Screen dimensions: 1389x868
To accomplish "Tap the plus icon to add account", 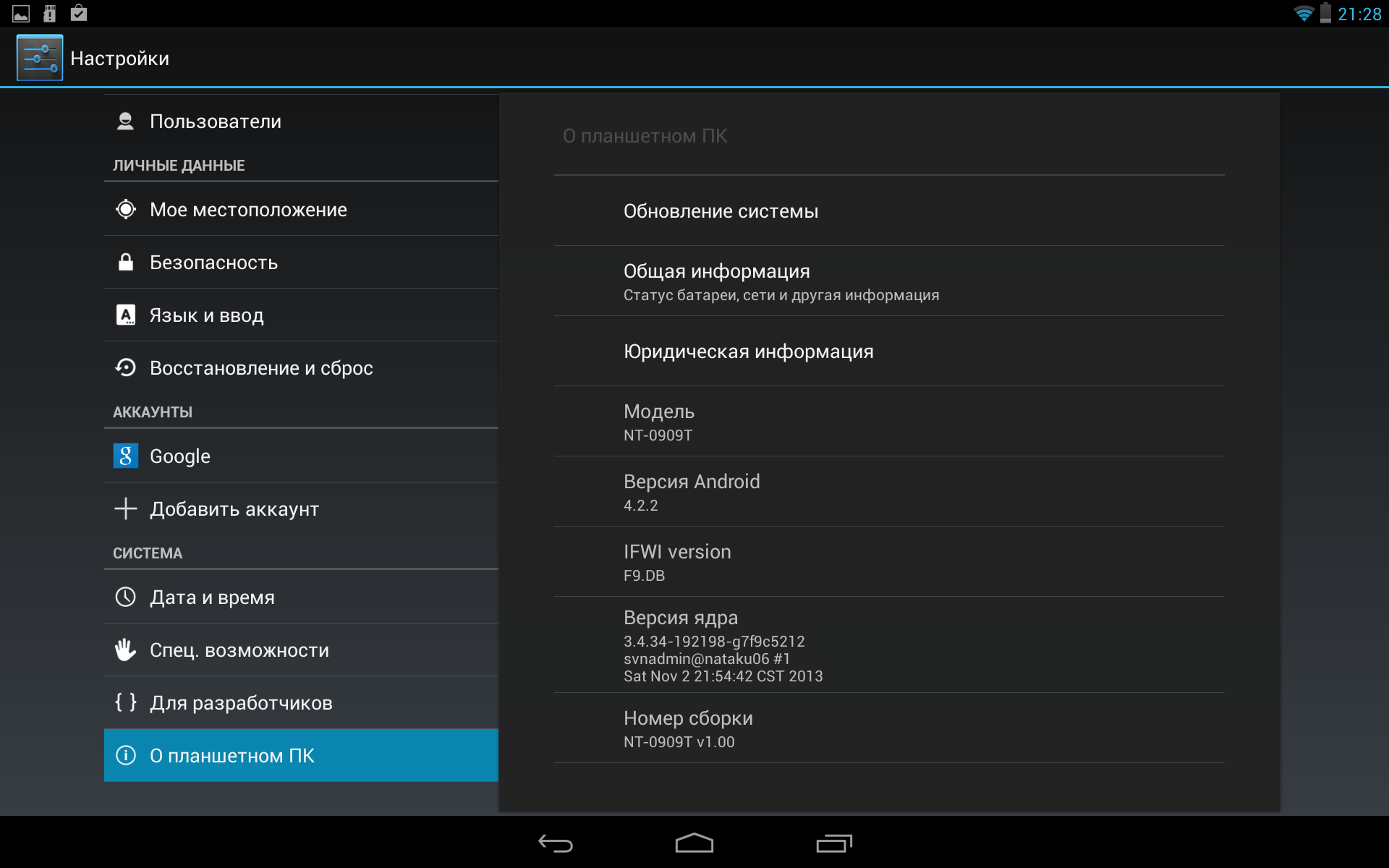I will 125,509.
